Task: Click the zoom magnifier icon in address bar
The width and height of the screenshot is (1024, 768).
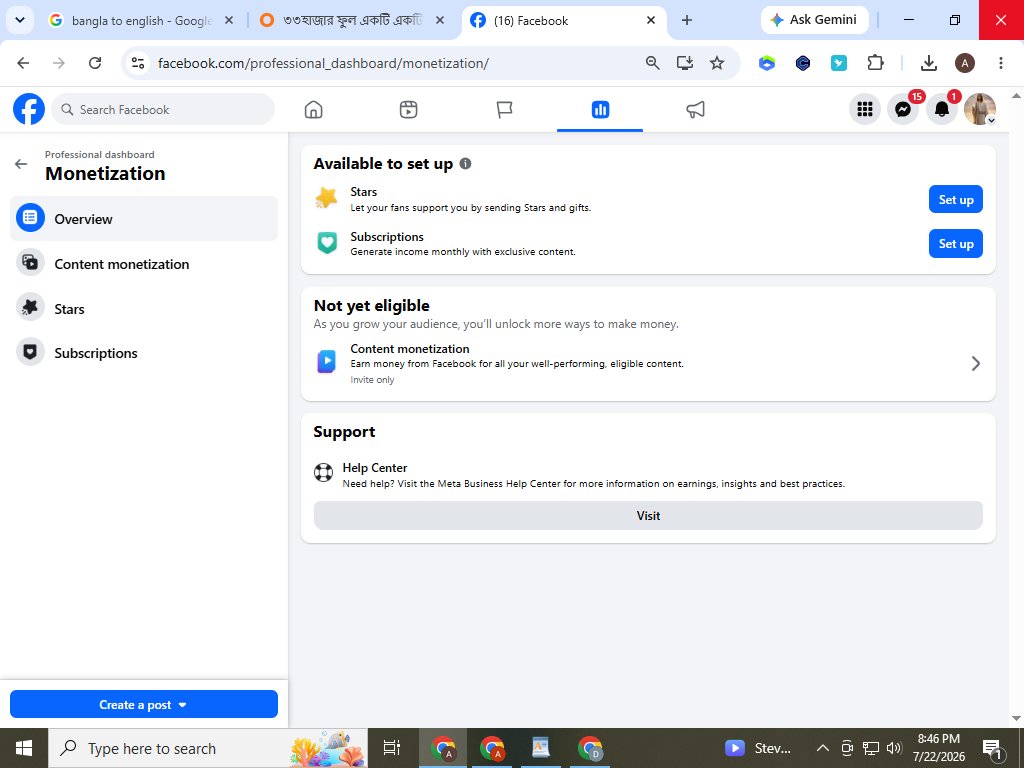Action: [x=652, y=63]
